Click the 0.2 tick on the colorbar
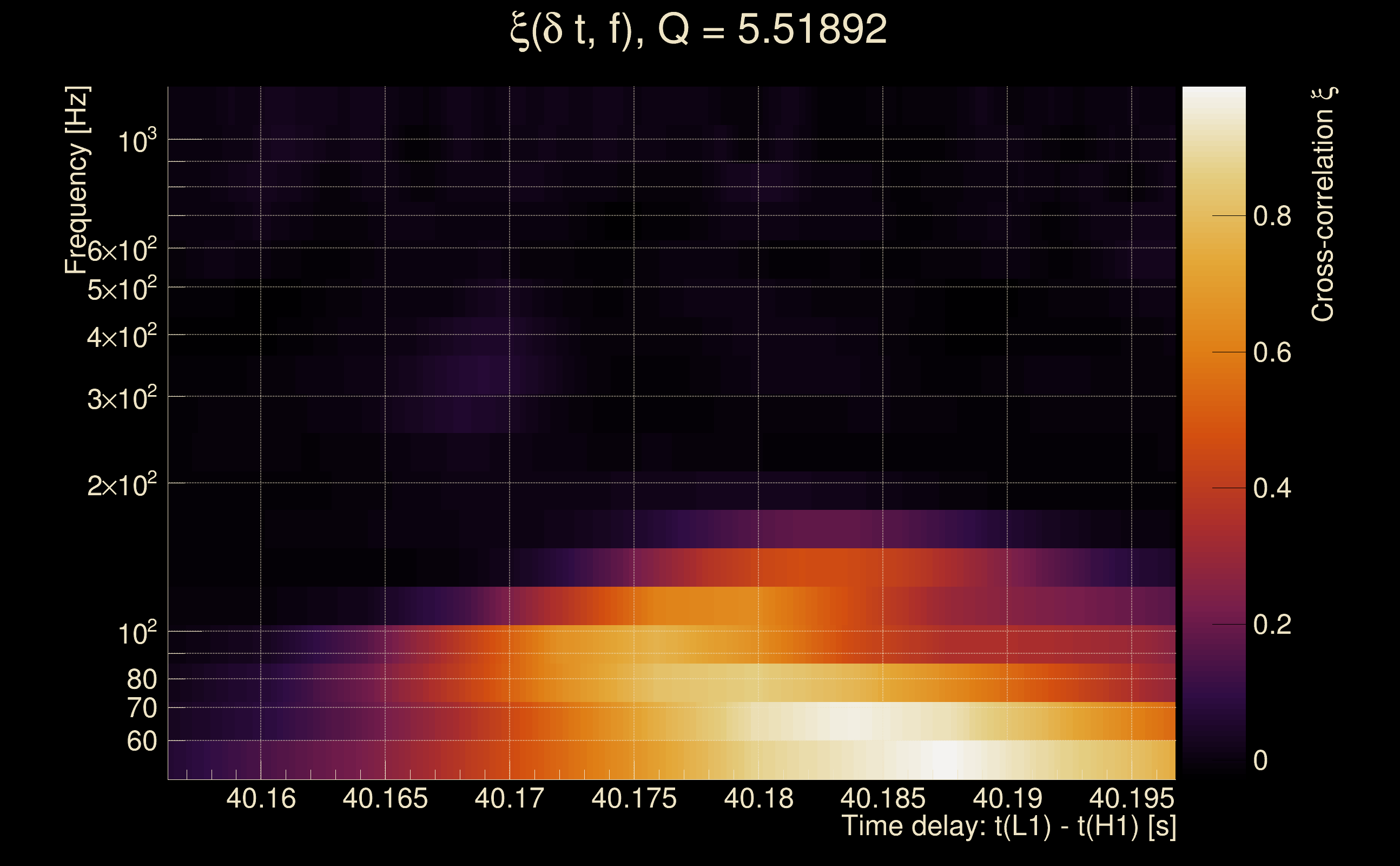The height and width of the screenshot is (866, 1400). (x=1272, y=624)
